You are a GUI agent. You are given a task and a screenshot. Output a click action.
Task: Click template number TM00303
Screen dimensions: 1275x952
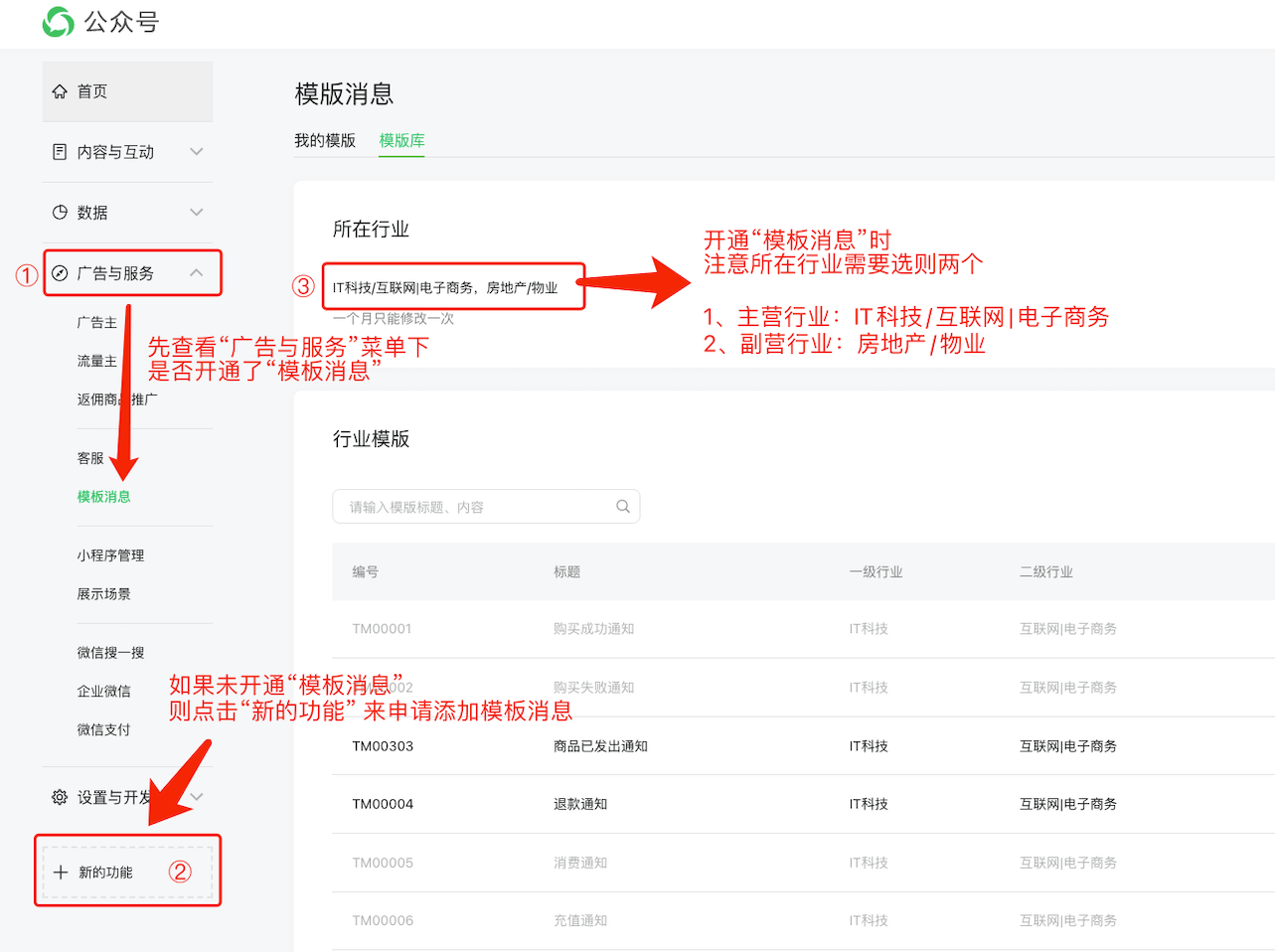383,746
